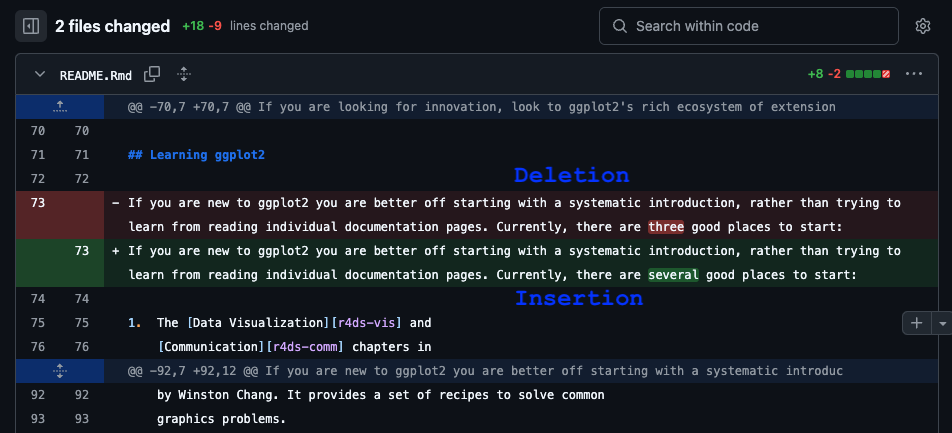Click the '2 files changed' heading
Image resolution: width=952 pixels, height=433 pixels.
tap(112, 26)
